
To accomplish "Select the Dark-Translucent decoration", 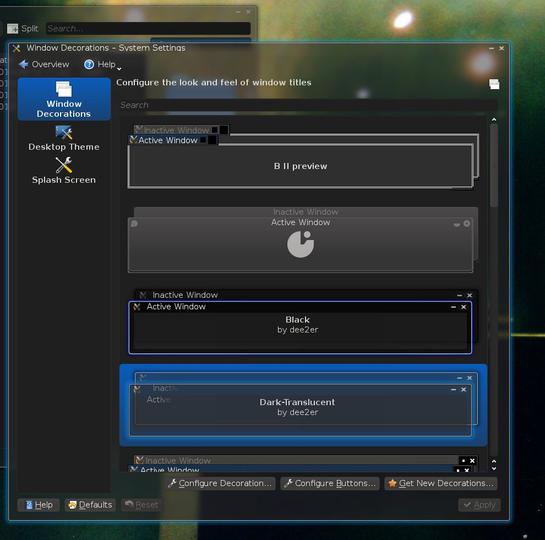I will pos(303,405).
